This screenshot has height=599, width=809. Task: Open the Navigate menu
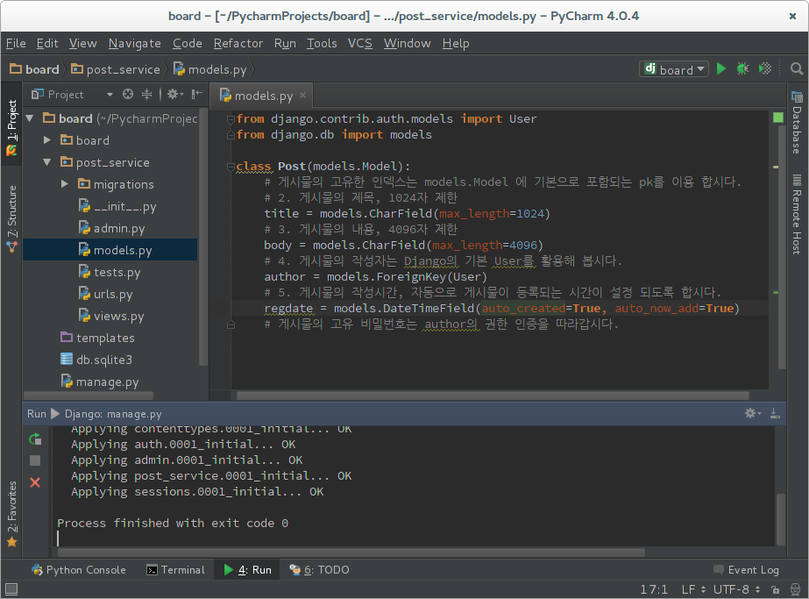[x=134, y=43]
